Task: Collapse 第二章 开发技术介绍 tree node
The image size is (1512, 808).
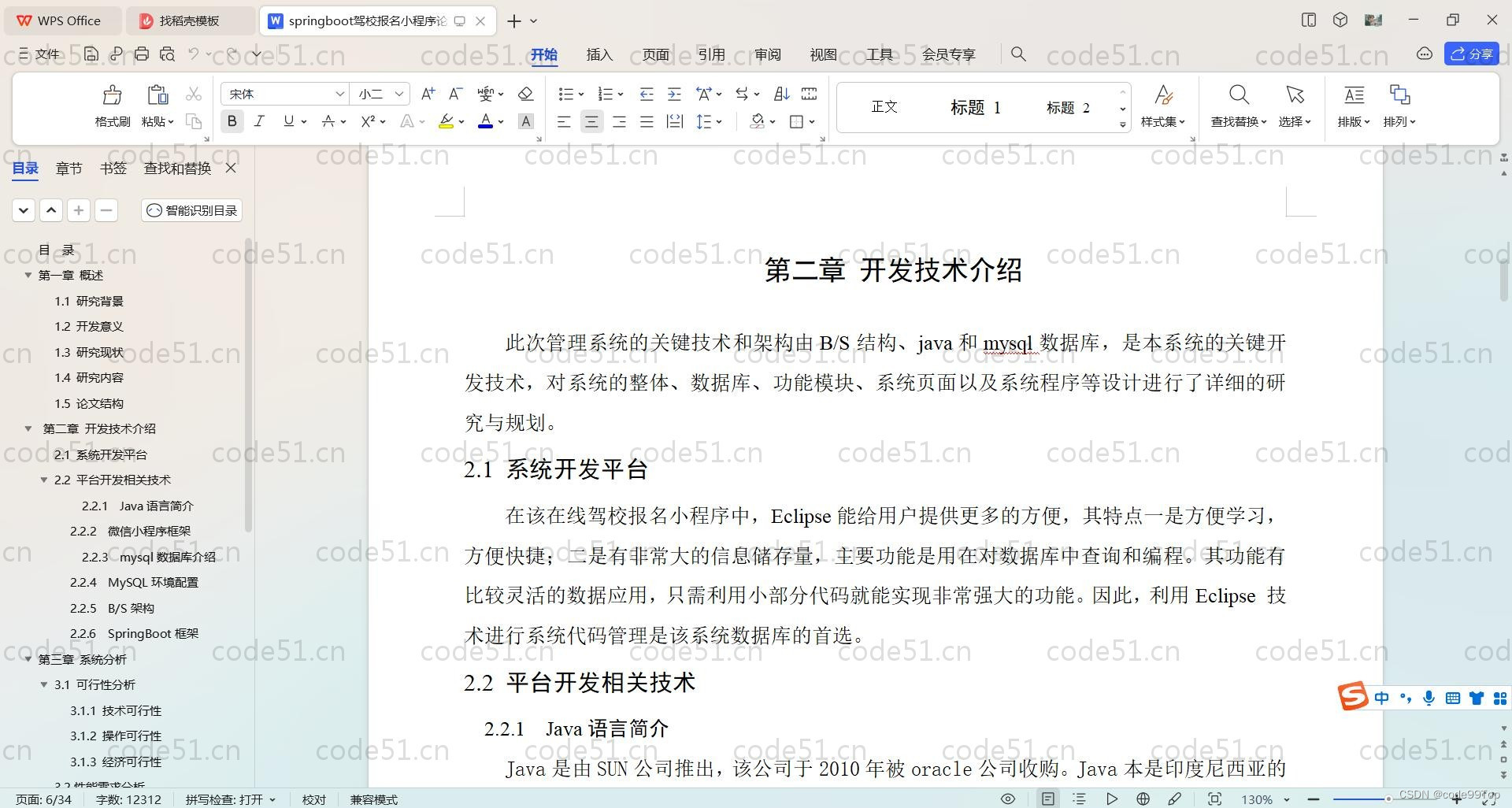Action: (28, 428)
